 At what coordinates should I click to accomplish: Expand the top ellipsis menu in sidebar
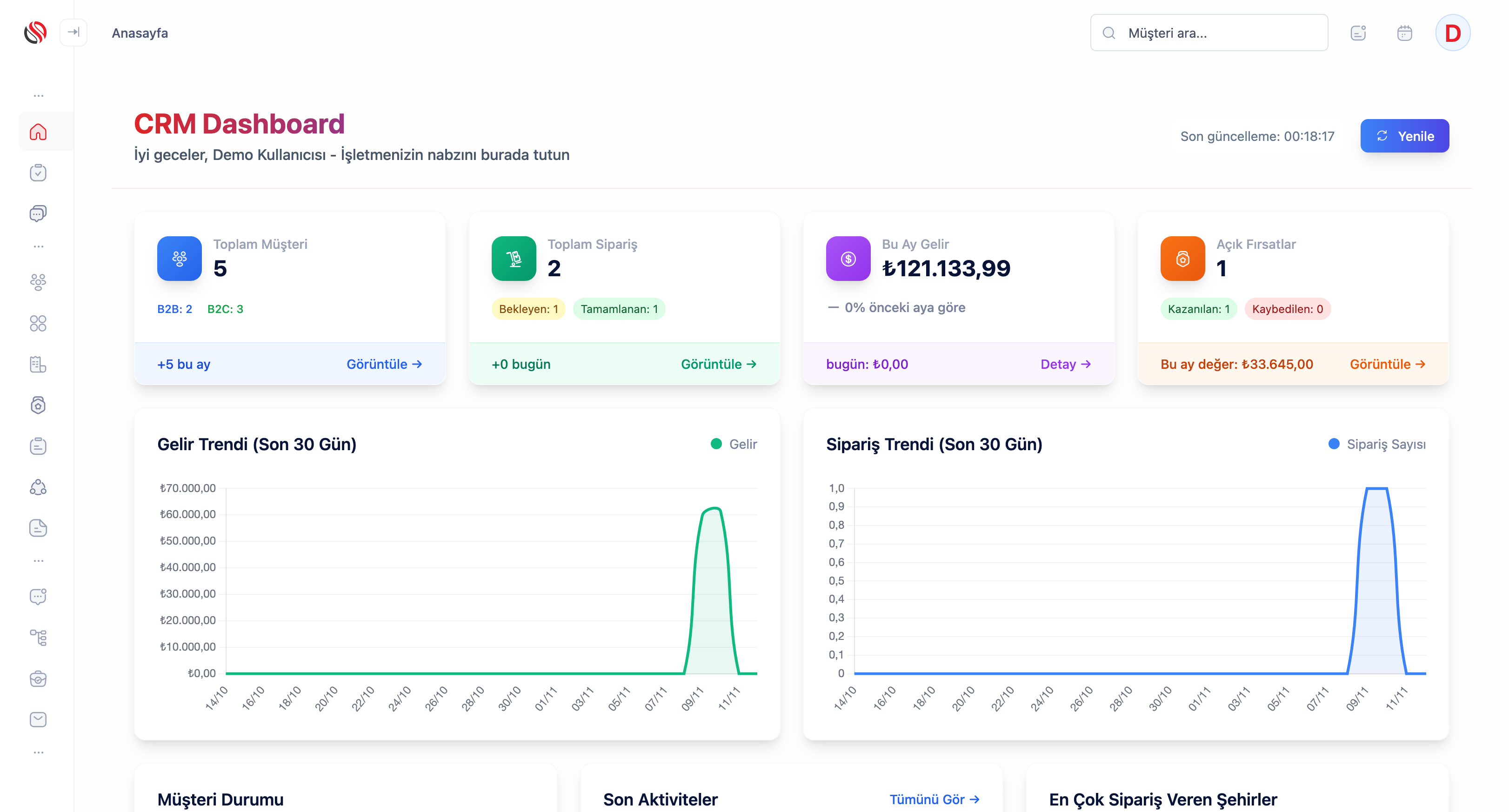(39, 95)
